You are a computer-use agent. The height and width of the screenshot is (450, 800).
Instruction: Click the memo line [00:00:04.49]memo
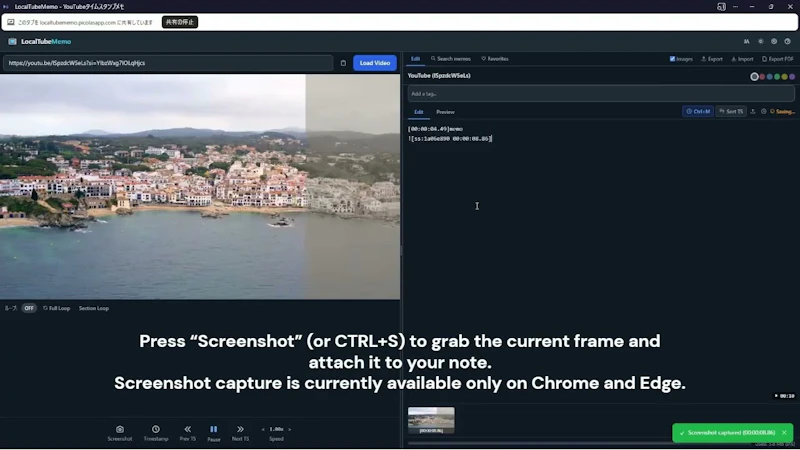[x=435, y=129]
